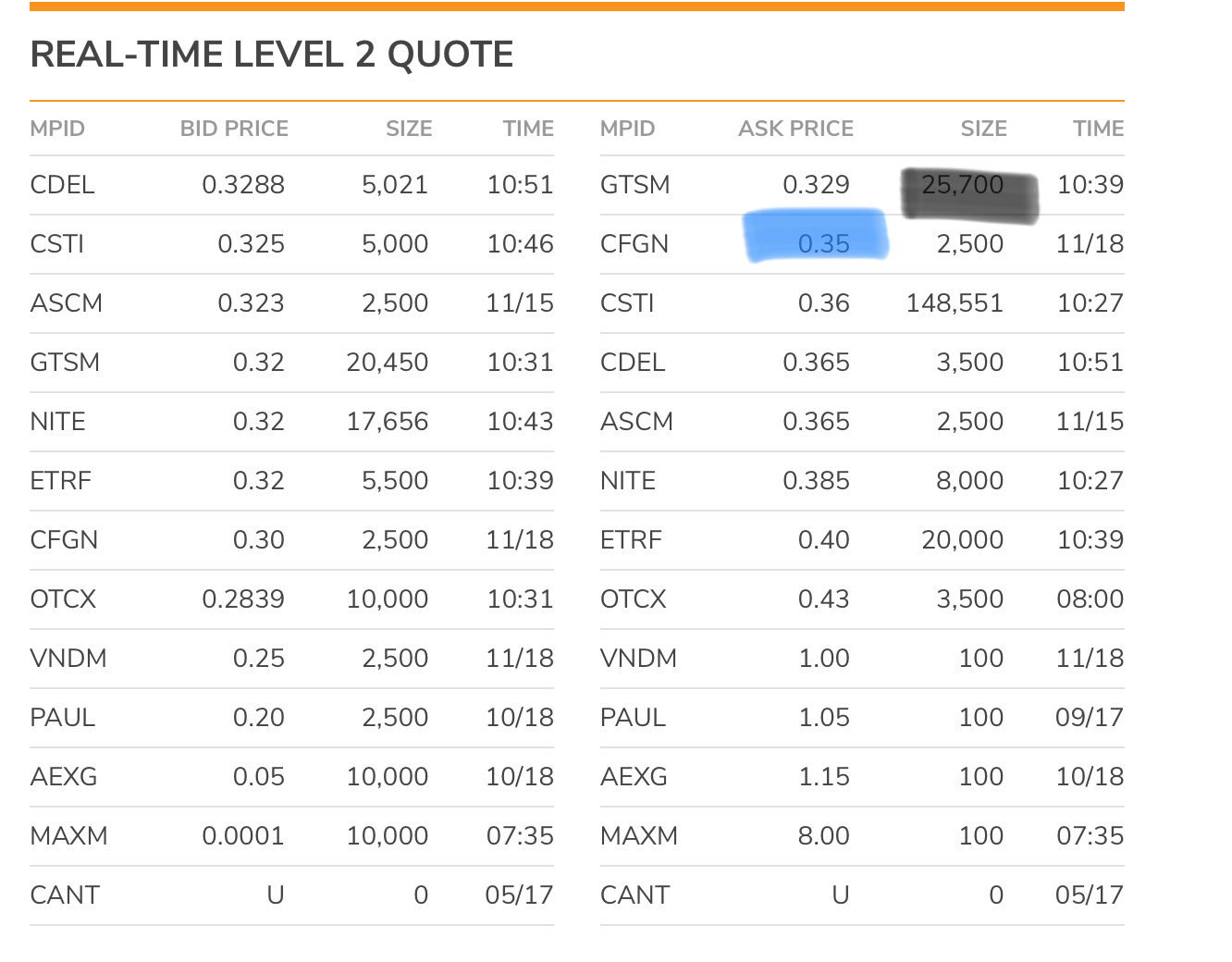Click CANT MPID in the ask table
This screenshot has height=962, width=1232.
pos(634,895)
